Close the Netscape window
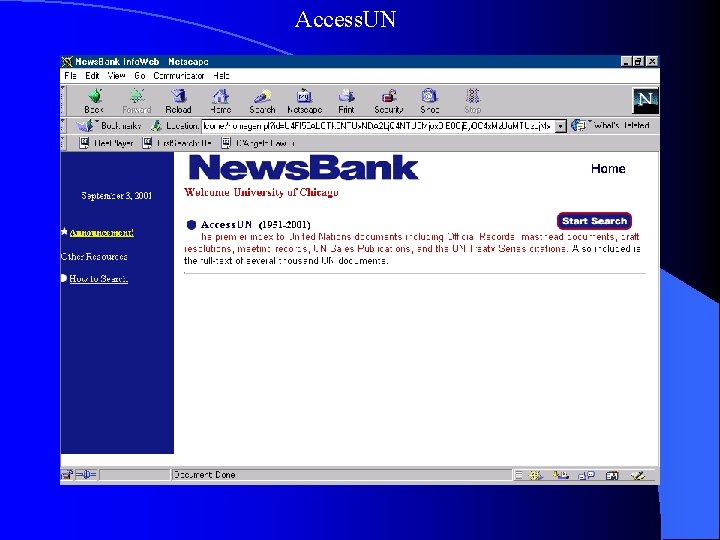This screenshot has width=720, height=540. tap(652, 62)
